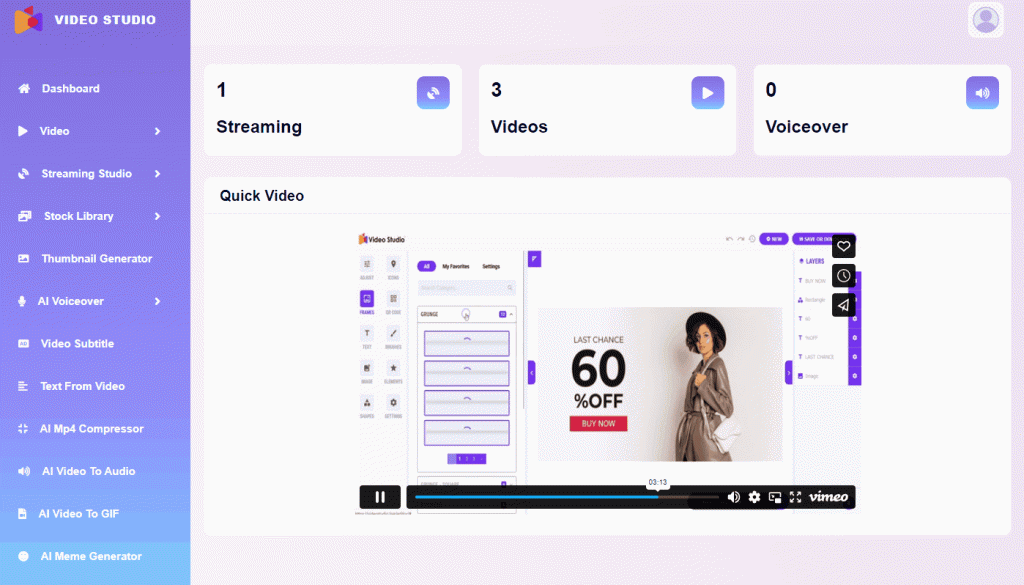1024x585 pixels.
Task: Click the Videos card play icon
Action: point(707,92)
